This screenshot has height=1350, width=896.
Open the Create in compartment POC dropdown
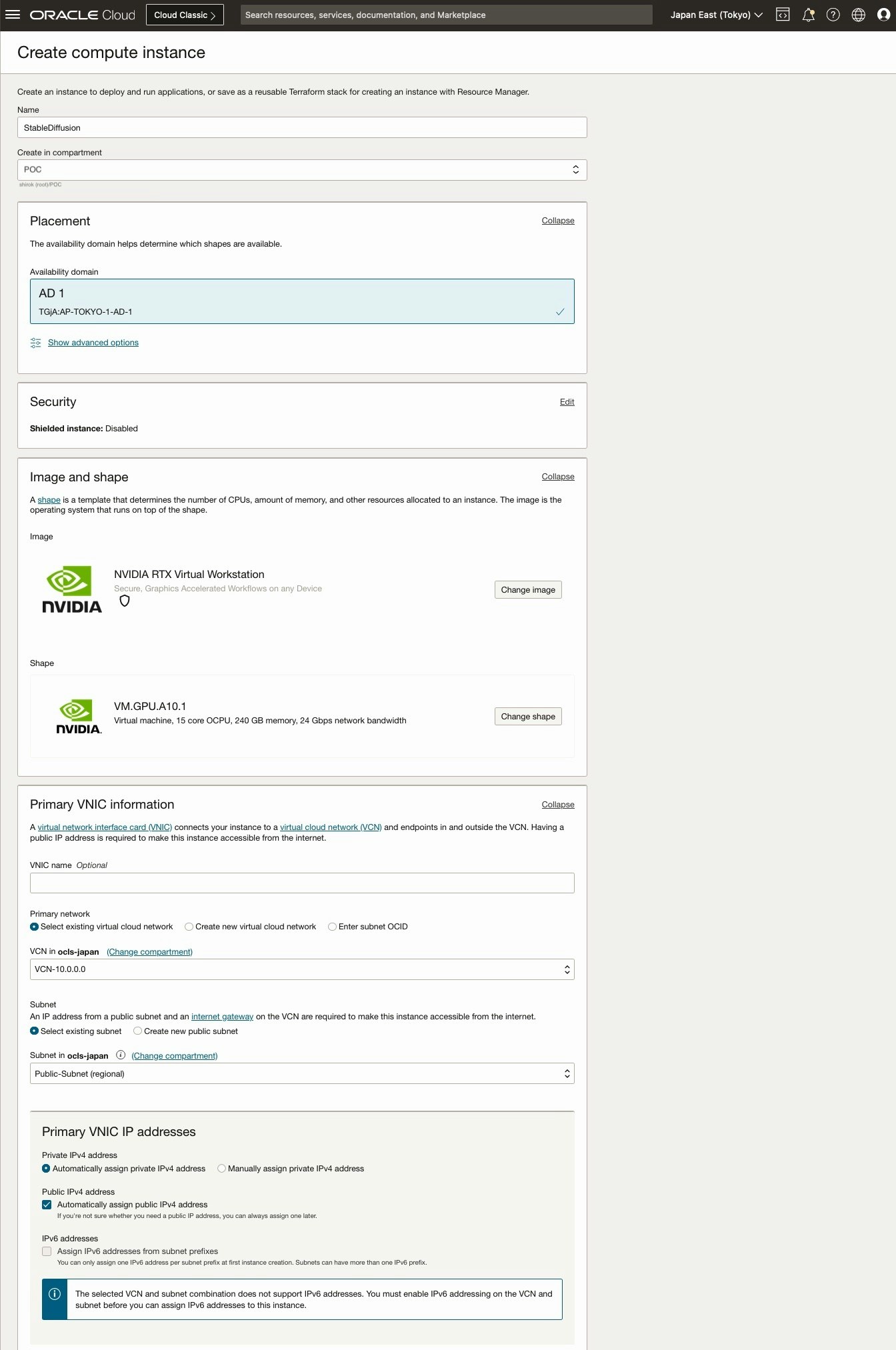[302, 170]
